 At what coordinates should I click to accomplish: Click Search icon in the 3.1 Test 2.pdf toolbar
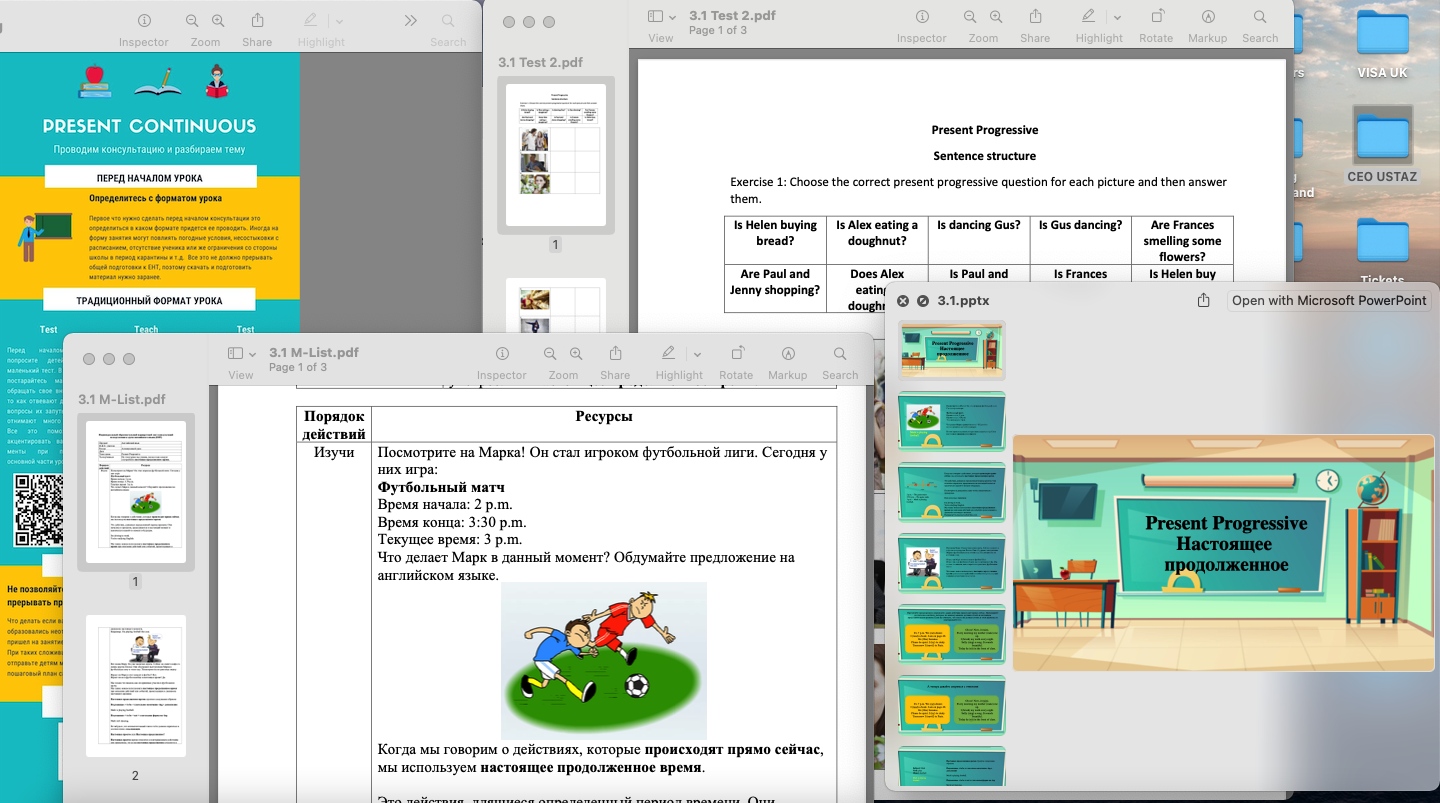[1260, 18]
